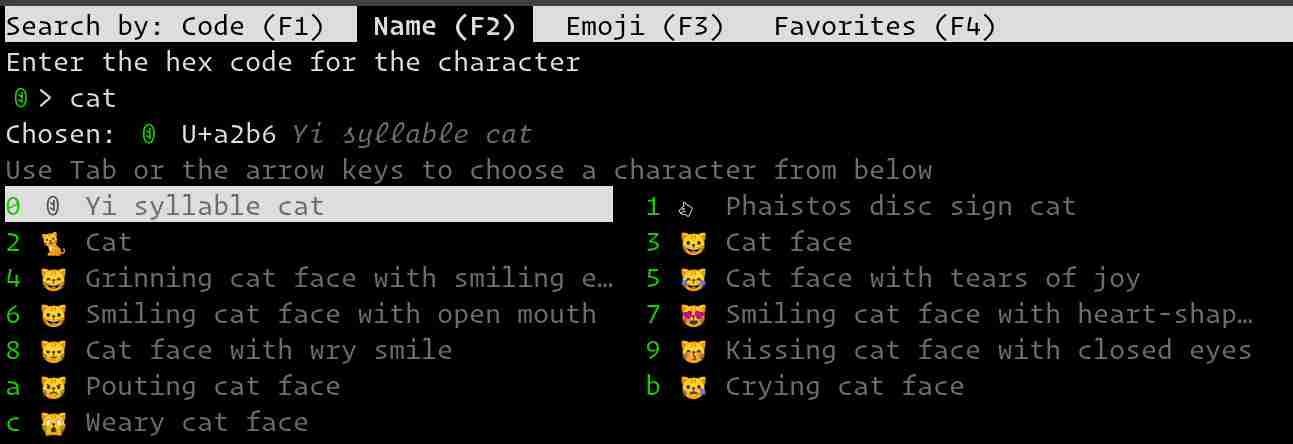Click the crying cat face emoji

point(692,387)
